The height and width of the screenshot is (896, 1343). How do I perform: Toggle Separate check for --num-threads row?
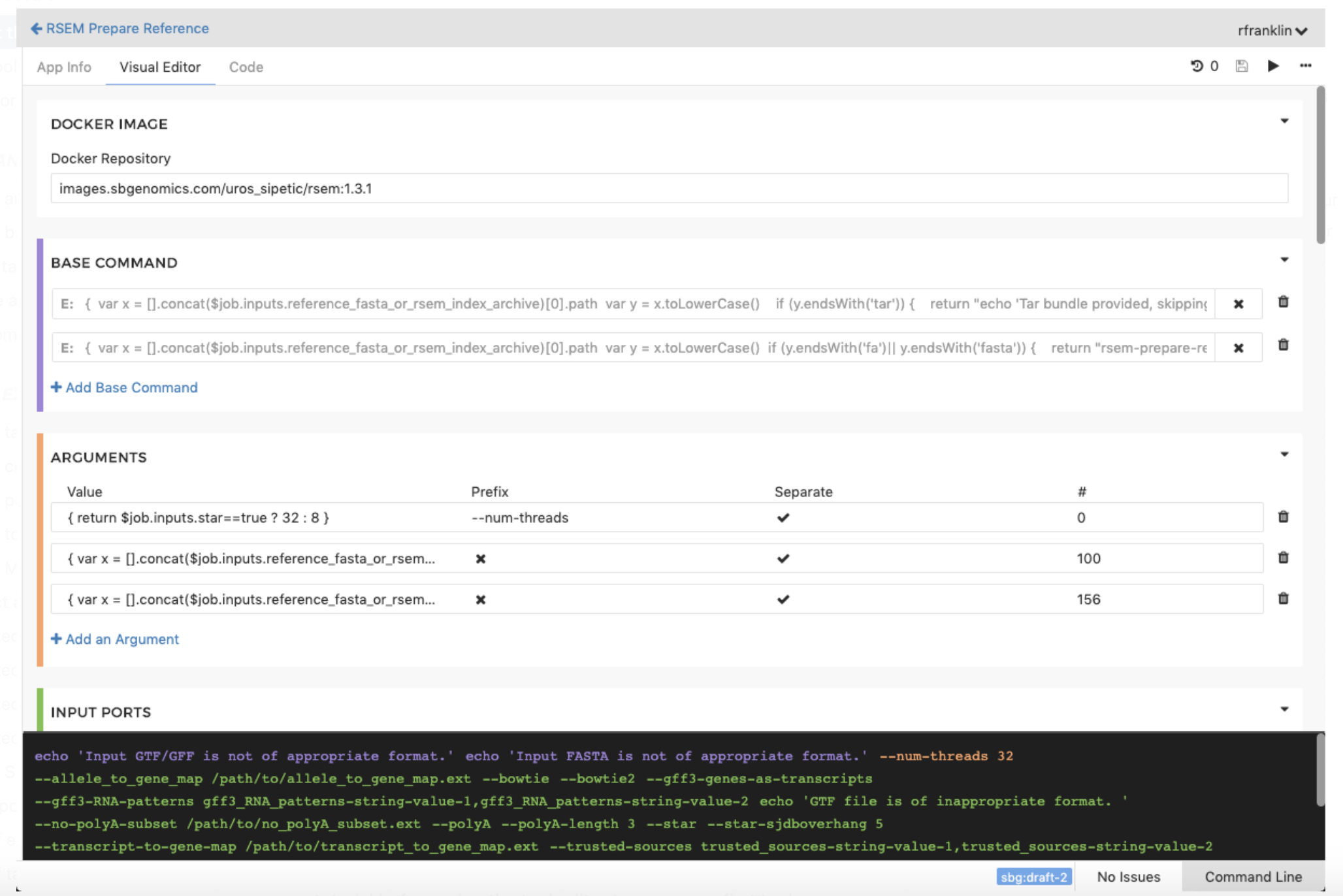point(783,518)
